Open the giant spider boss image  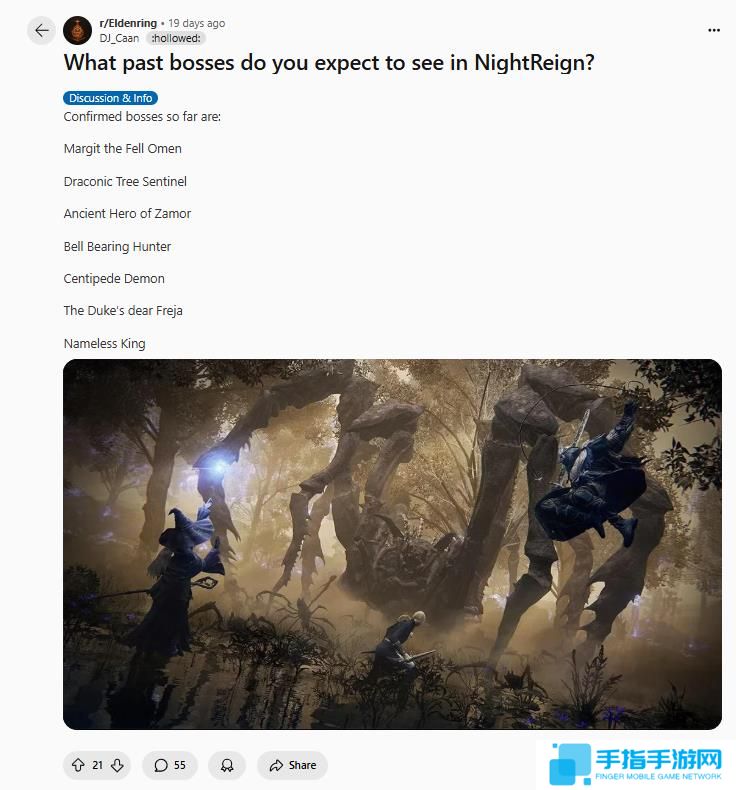click(392, 544)
